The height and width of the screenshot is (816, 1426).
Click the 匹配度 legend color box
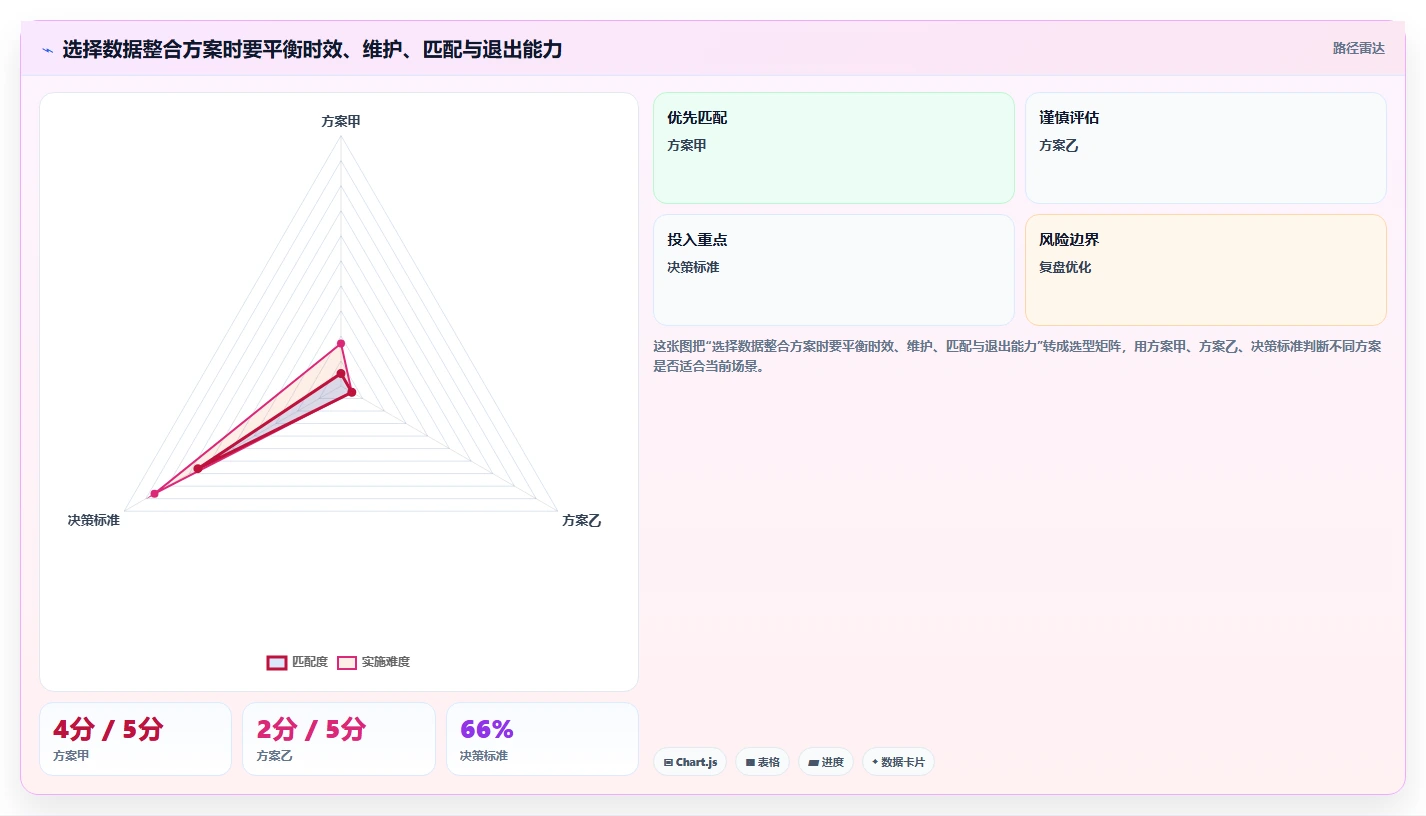click(277, 662)
